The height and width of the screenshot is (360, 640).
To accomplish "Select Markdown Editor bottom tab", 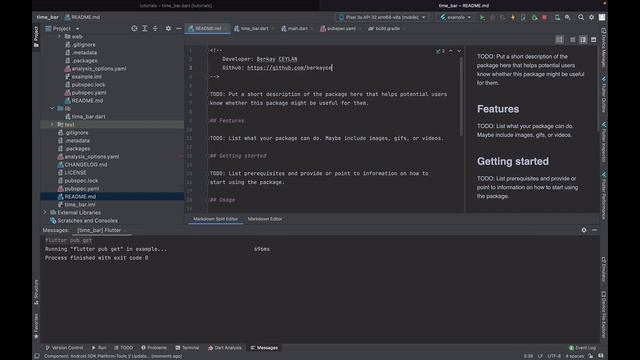I will click(x=264, y=219).
